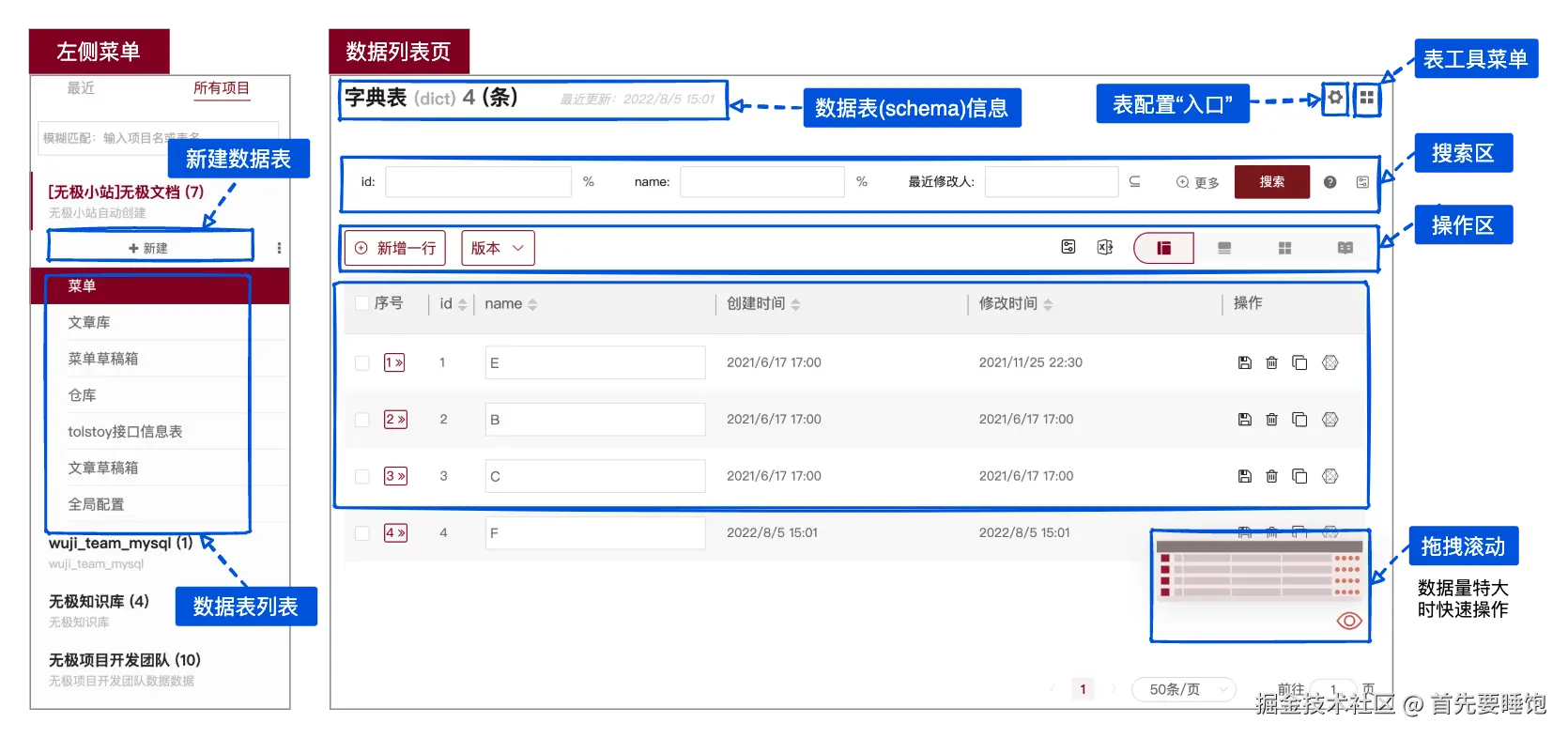Delete row 1 with the trash icon

tap(1271, 362)
